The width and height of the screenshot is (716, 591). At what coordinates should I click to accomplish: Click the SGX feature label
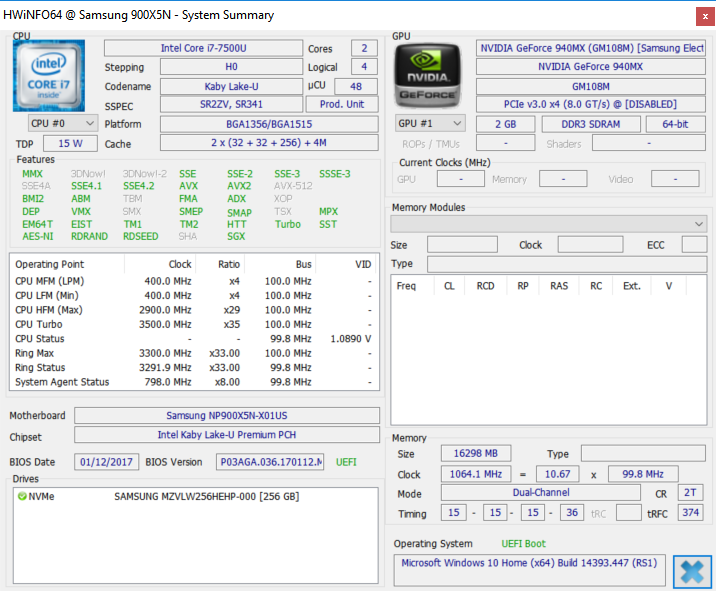236,236
